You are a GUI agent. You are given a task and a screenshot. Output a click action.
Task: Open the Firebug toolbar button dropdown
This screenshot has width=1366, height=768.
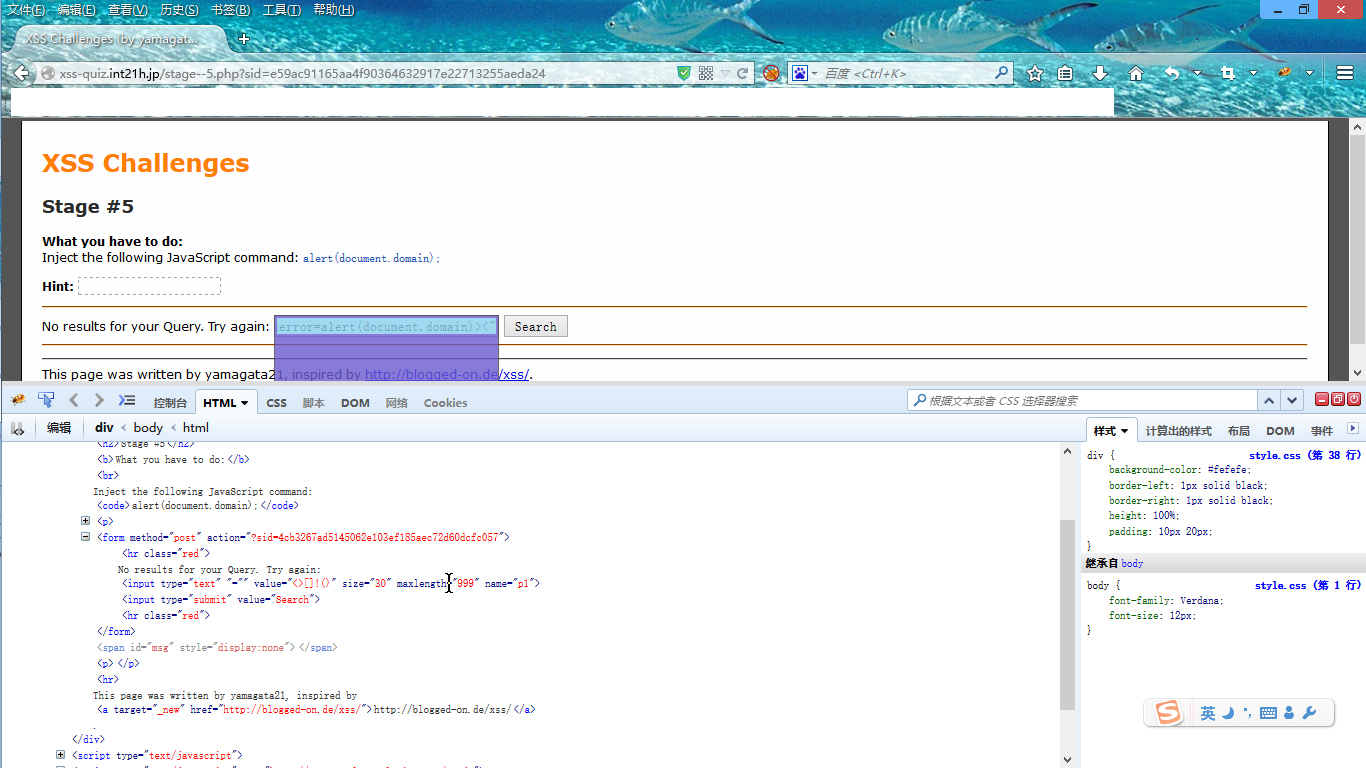click(x=1310, y=74)
